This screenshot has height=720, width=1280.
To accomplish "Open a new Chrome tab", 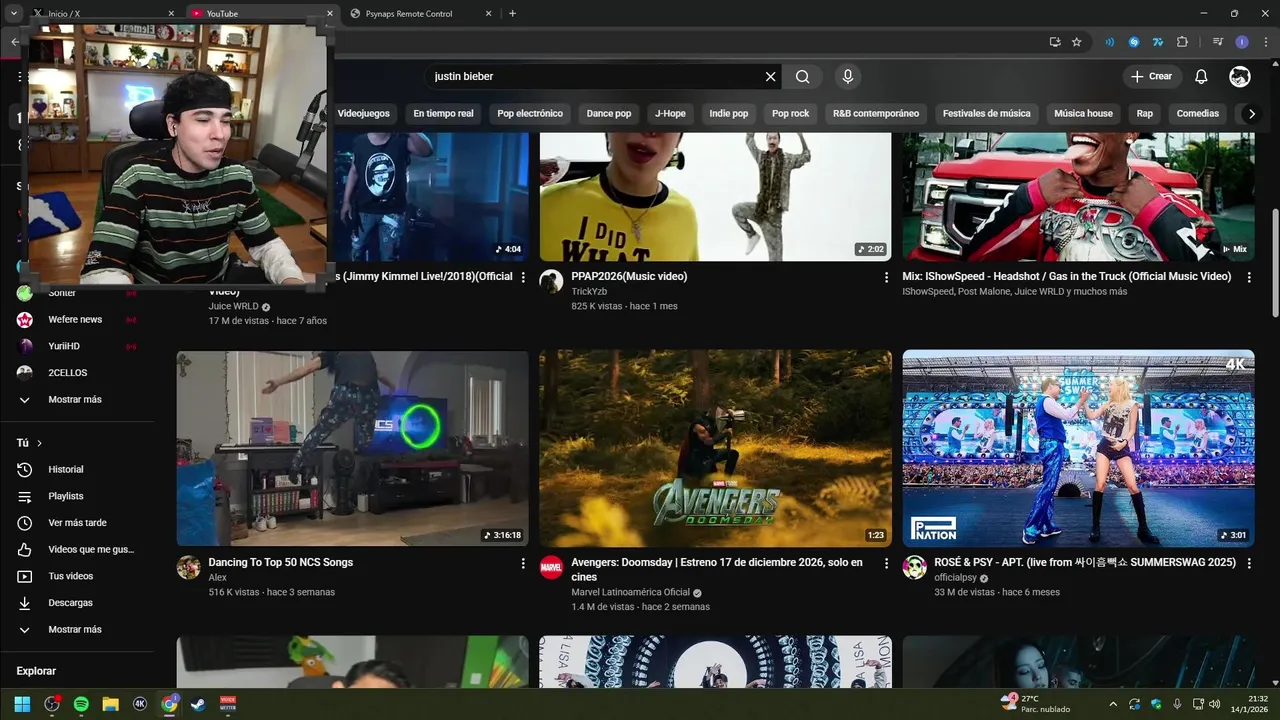I will pos(513,14).
